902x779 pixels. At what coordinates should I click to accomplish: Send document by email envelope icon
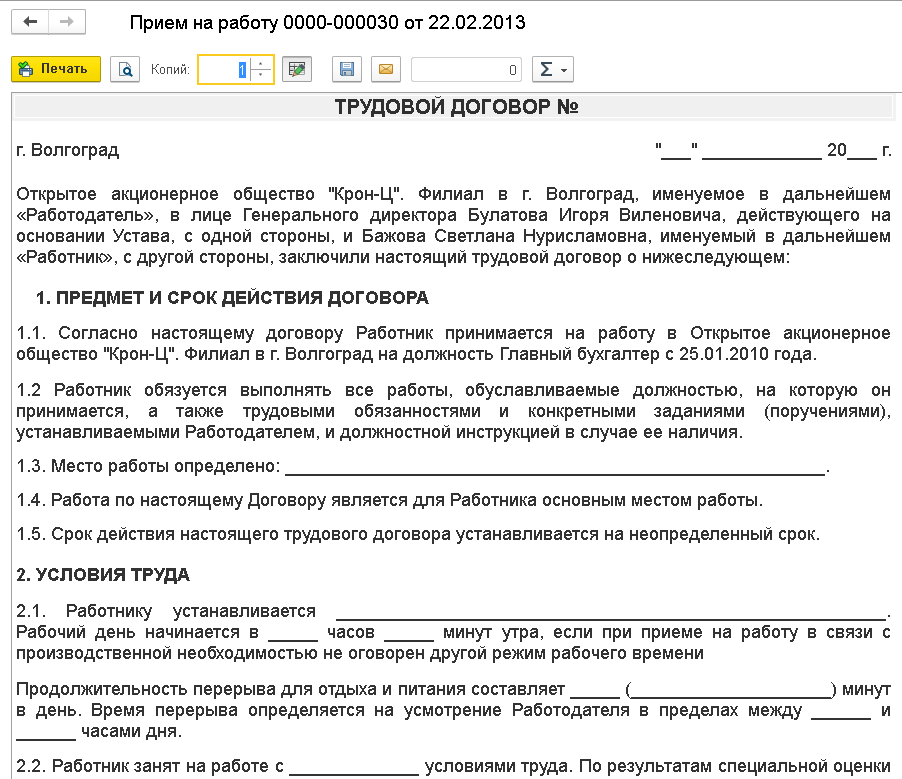click(x=386, y=70)
